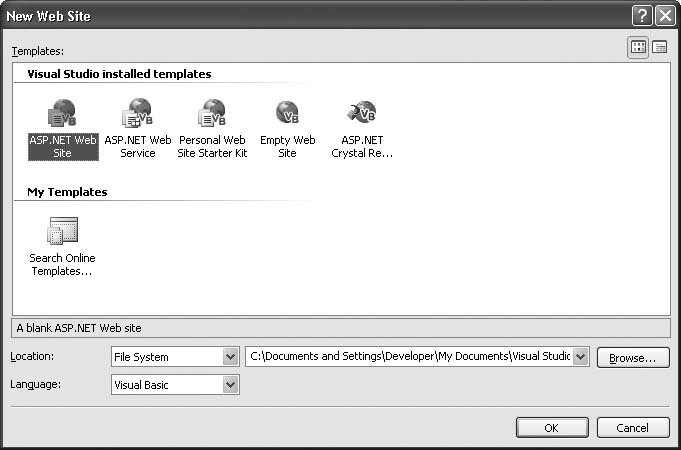Click the 'My Templates' heading

point(67,192)
